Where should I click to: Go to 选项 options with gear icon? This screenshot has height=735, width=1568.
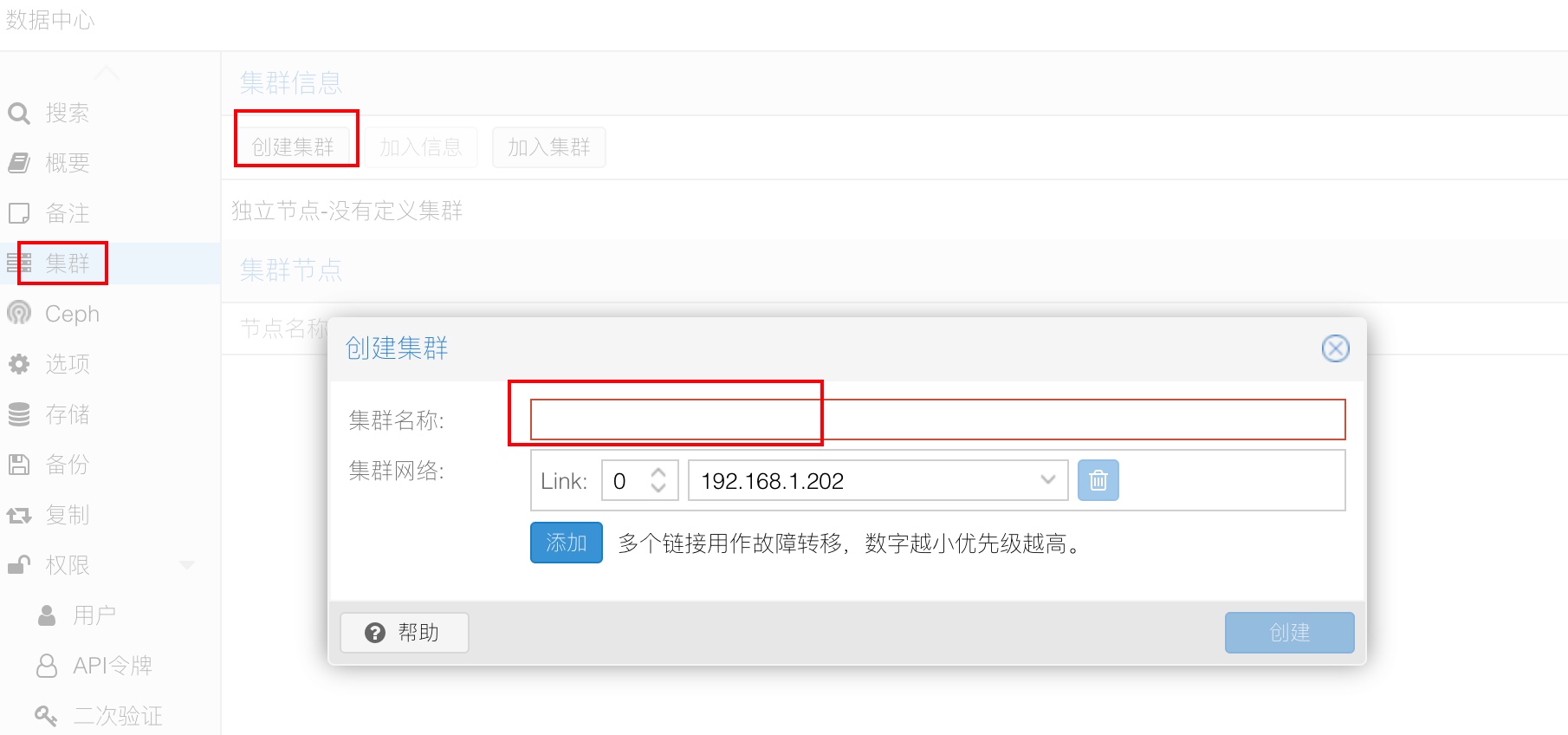[66, 364]
